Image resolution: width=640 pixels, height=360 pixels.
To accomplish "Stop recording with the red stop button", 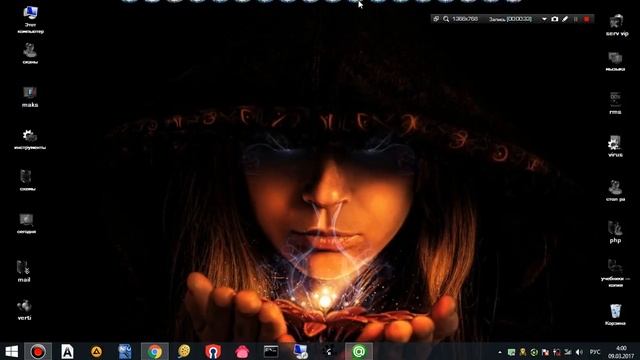I will (x=587, y=19).
